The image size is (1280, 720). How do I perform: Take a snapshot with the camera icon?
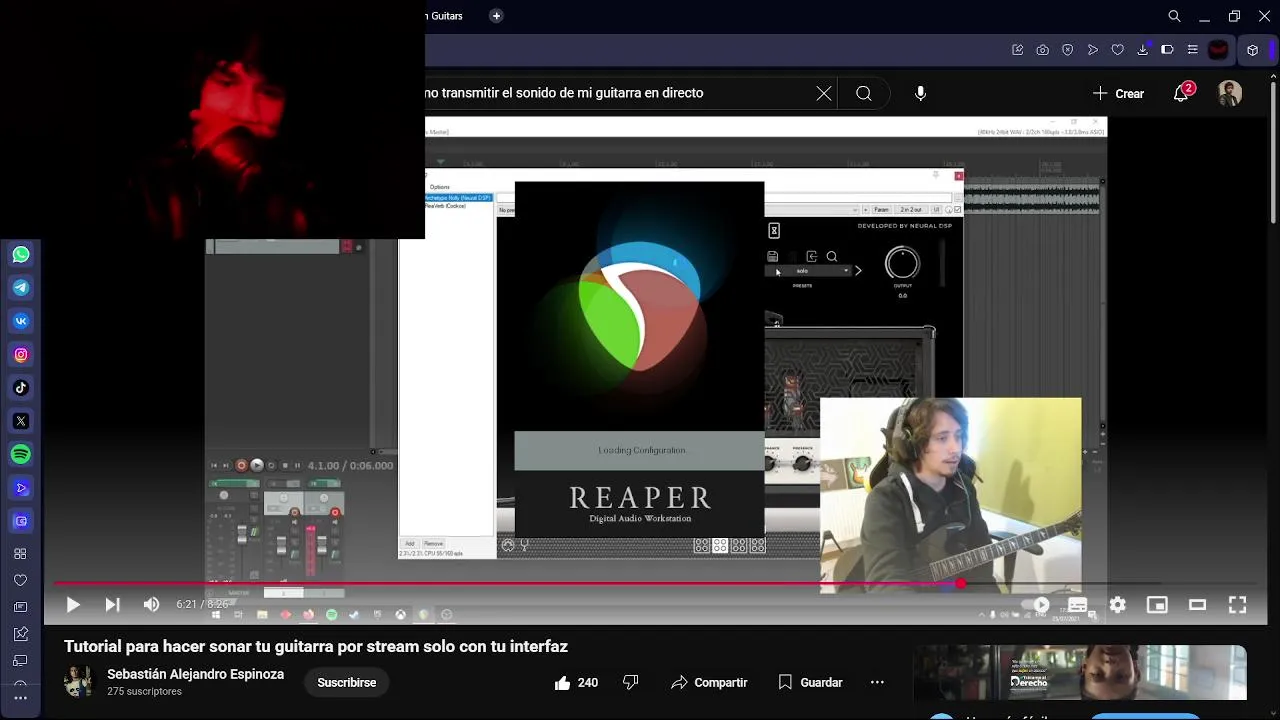coord(1043,50)
